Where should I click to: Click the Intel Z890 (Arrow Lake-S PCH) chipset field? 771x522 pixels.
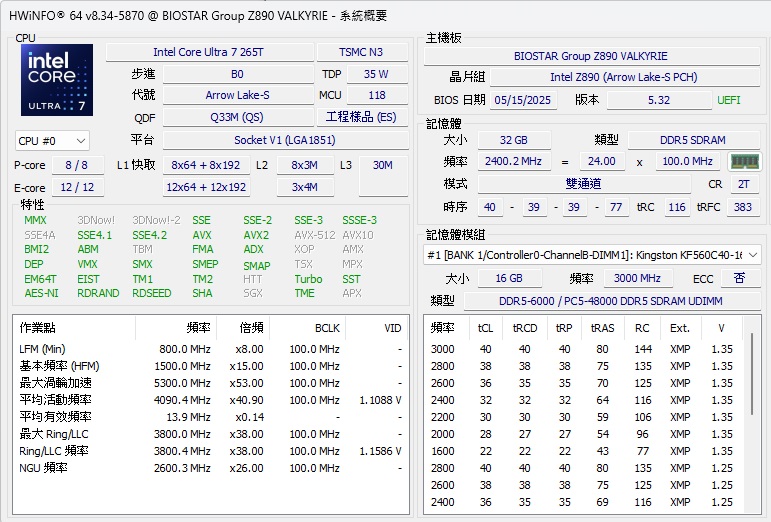[622, 77]
